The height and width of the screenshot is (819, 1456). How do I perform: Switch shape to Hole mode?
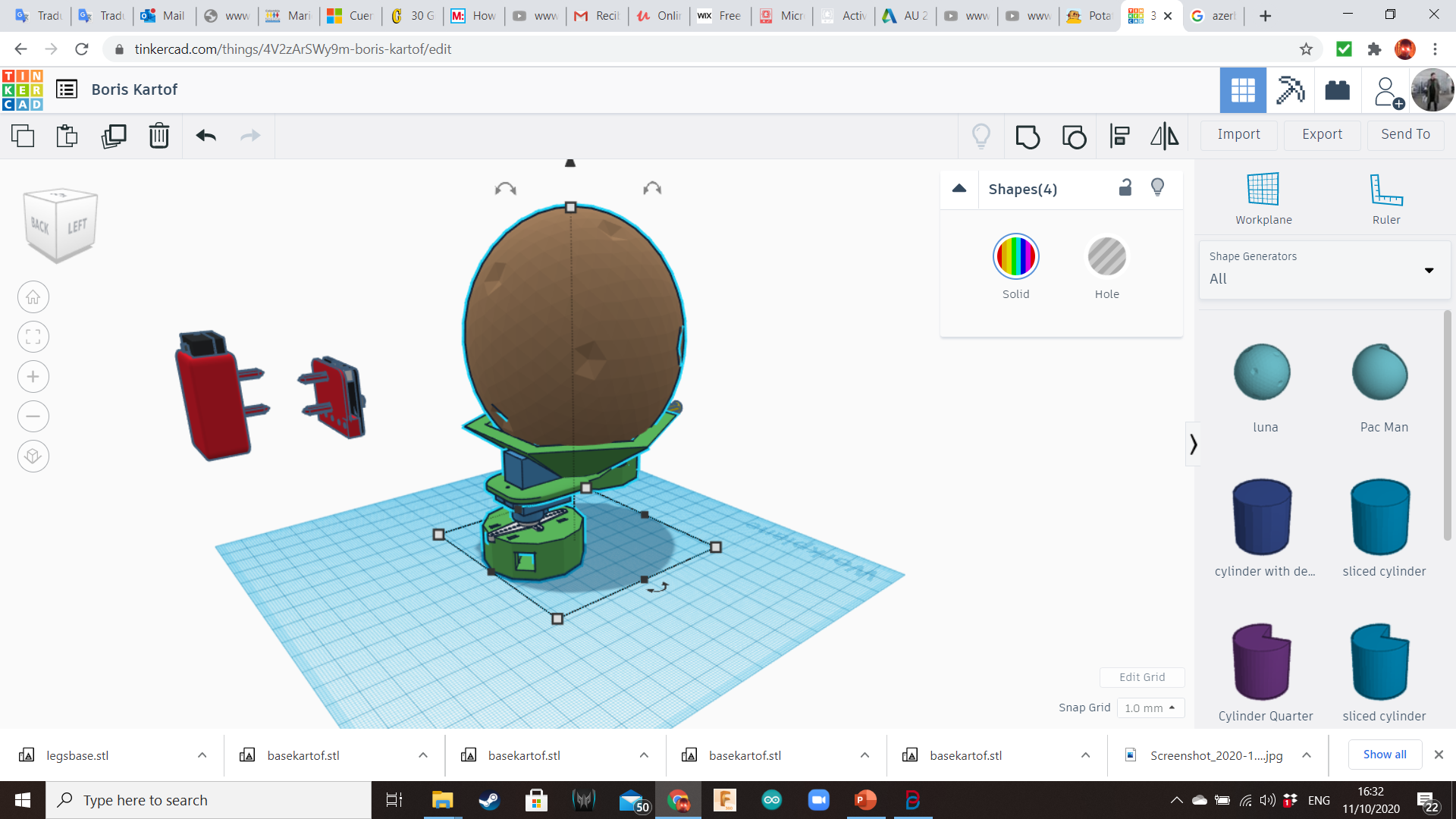click(1106, 257)
